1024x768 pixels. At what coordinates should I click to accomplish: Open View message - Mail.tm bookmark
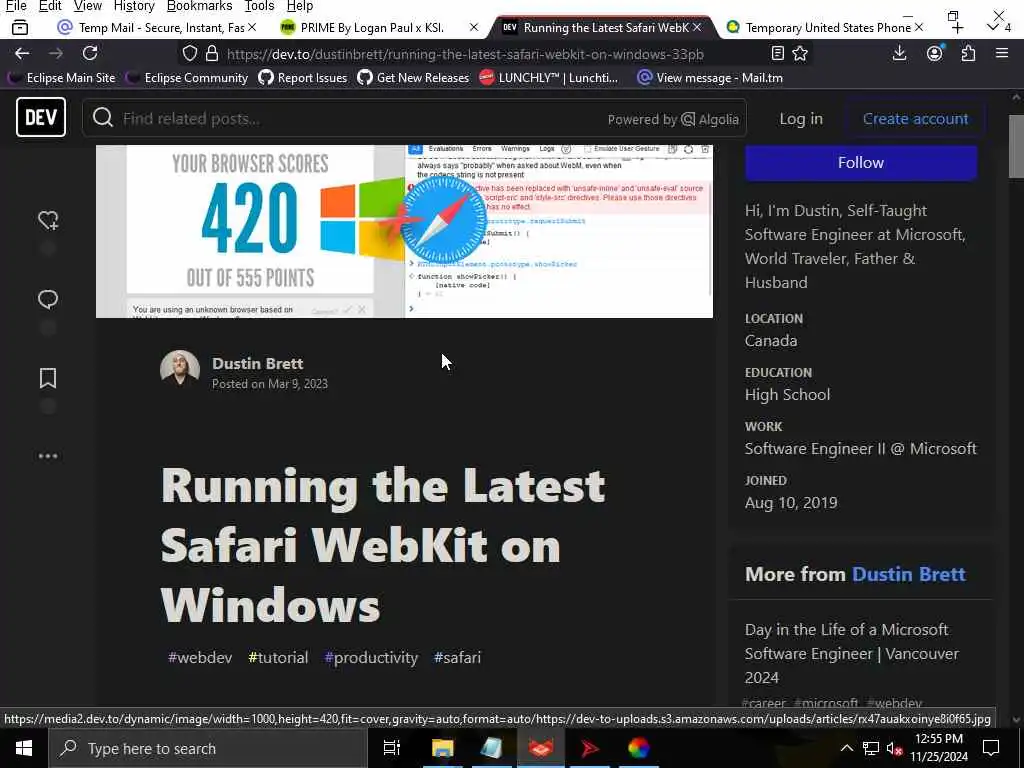coord(710,78)
